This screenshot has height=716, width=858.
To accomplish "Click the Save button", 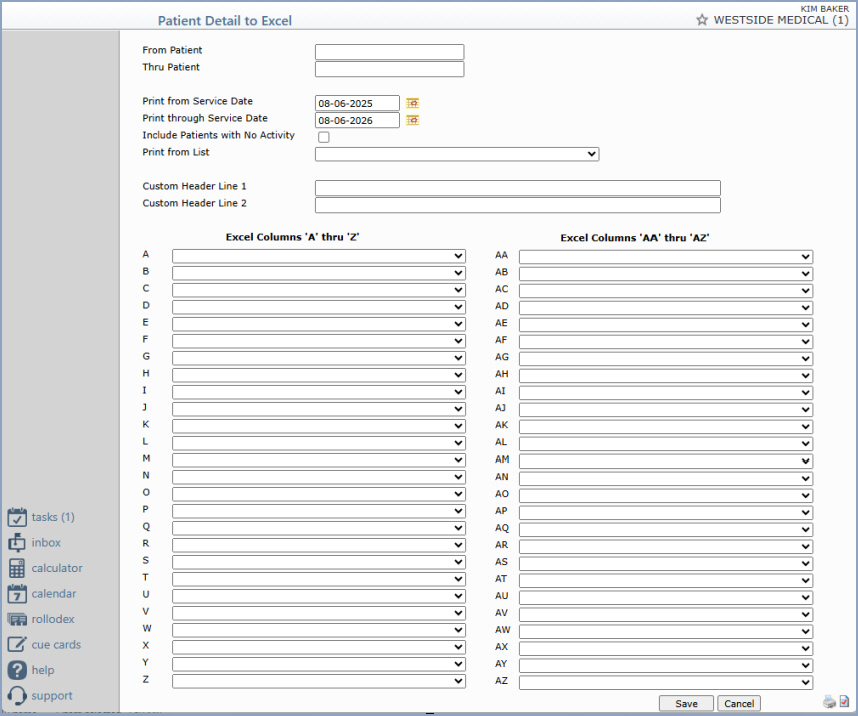I will click(686, 703).
